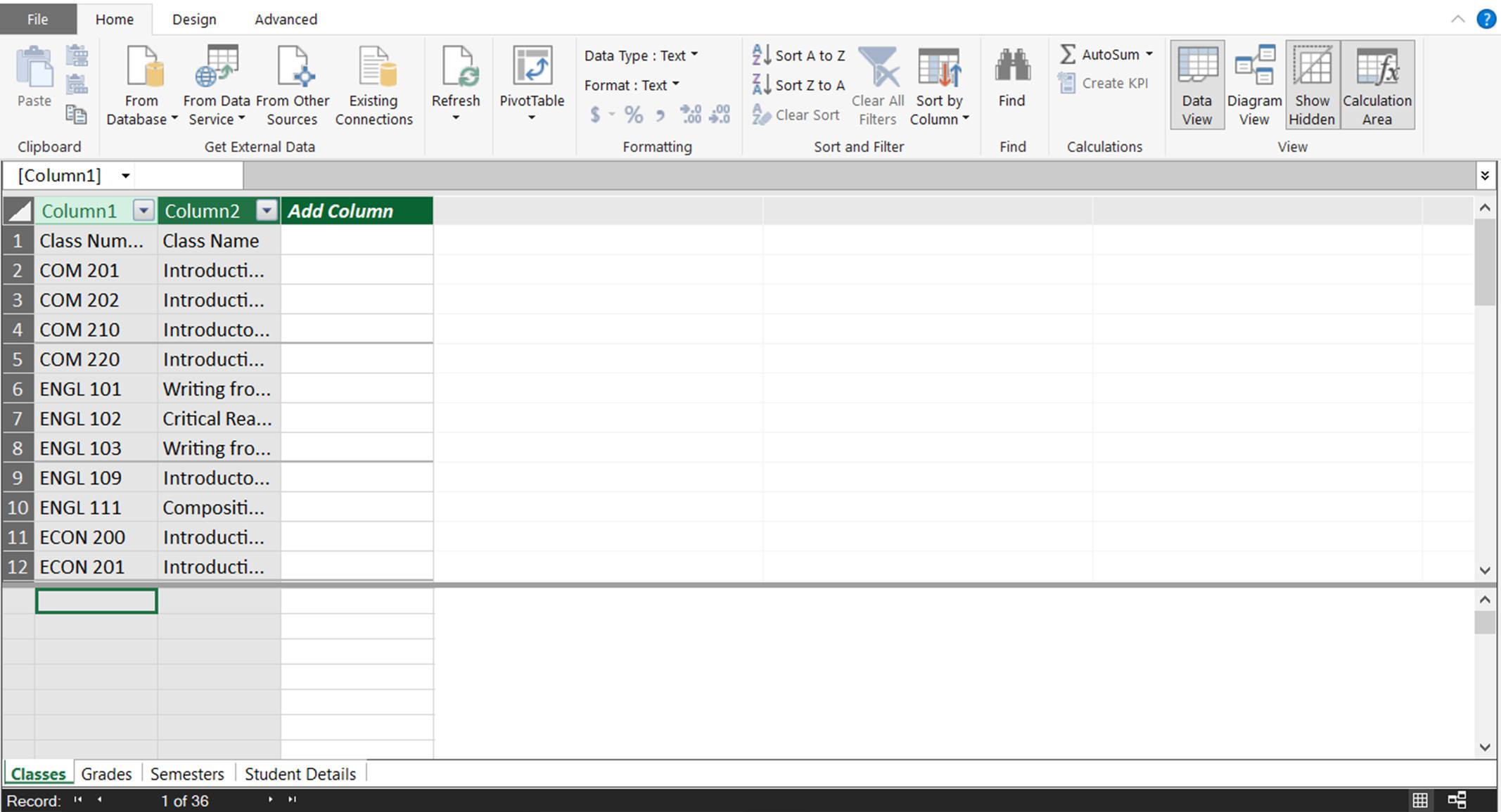1501x812 pixels.
Task: Select row header 11
Action: (18, 537)
